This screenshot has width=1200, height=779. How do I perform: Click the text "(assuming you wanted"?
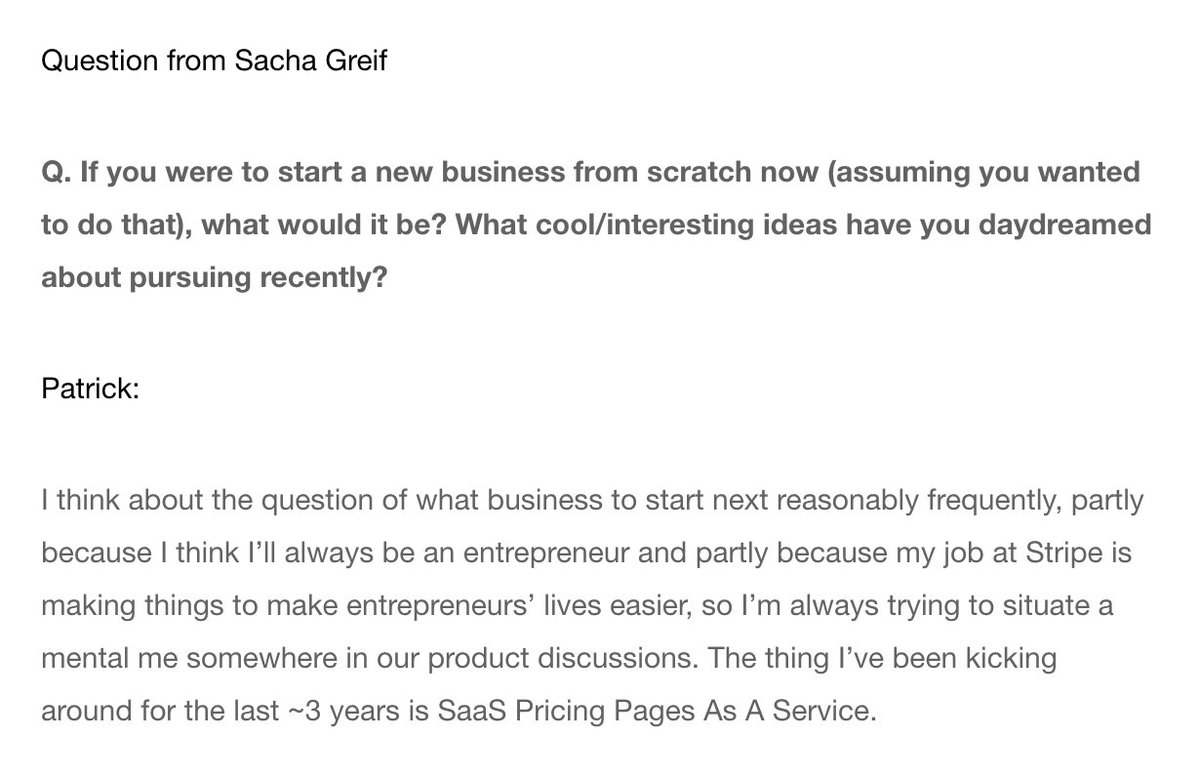point(985,172)
